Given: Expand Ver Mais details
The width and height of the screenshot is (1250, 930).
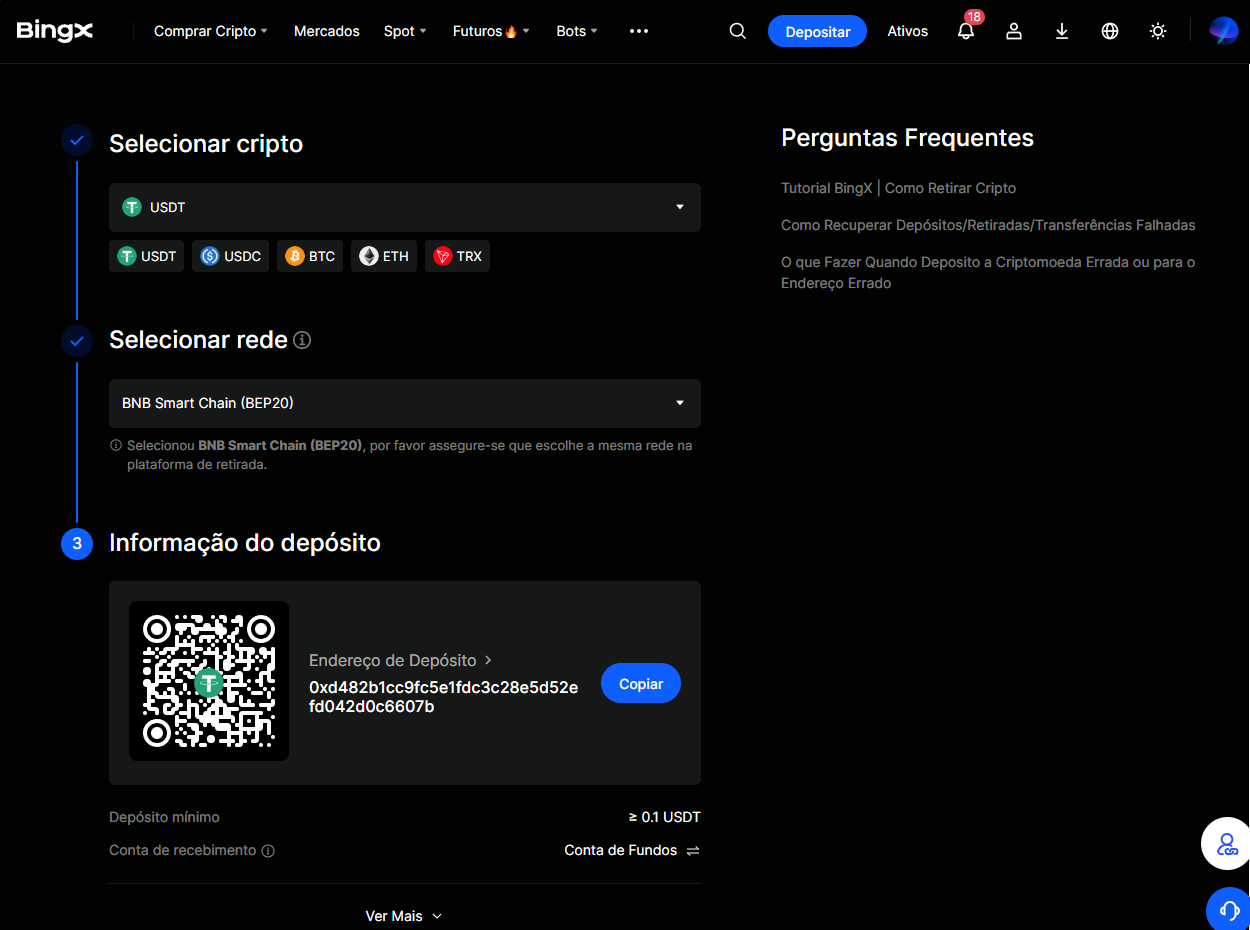Looking at the screenshot, I should [404, 916].
